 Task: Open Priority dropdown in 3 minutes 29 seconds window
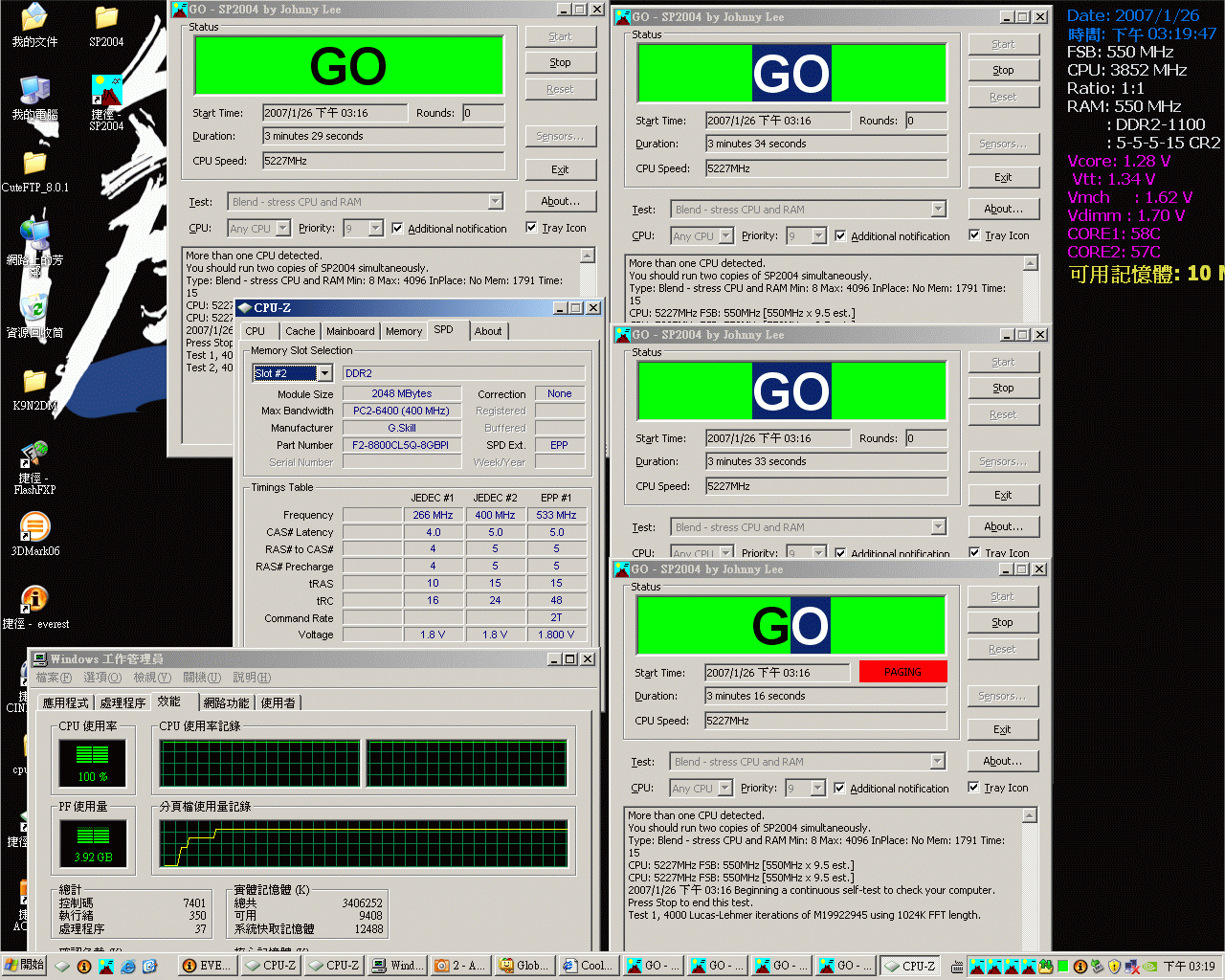(x=375, y=229)
